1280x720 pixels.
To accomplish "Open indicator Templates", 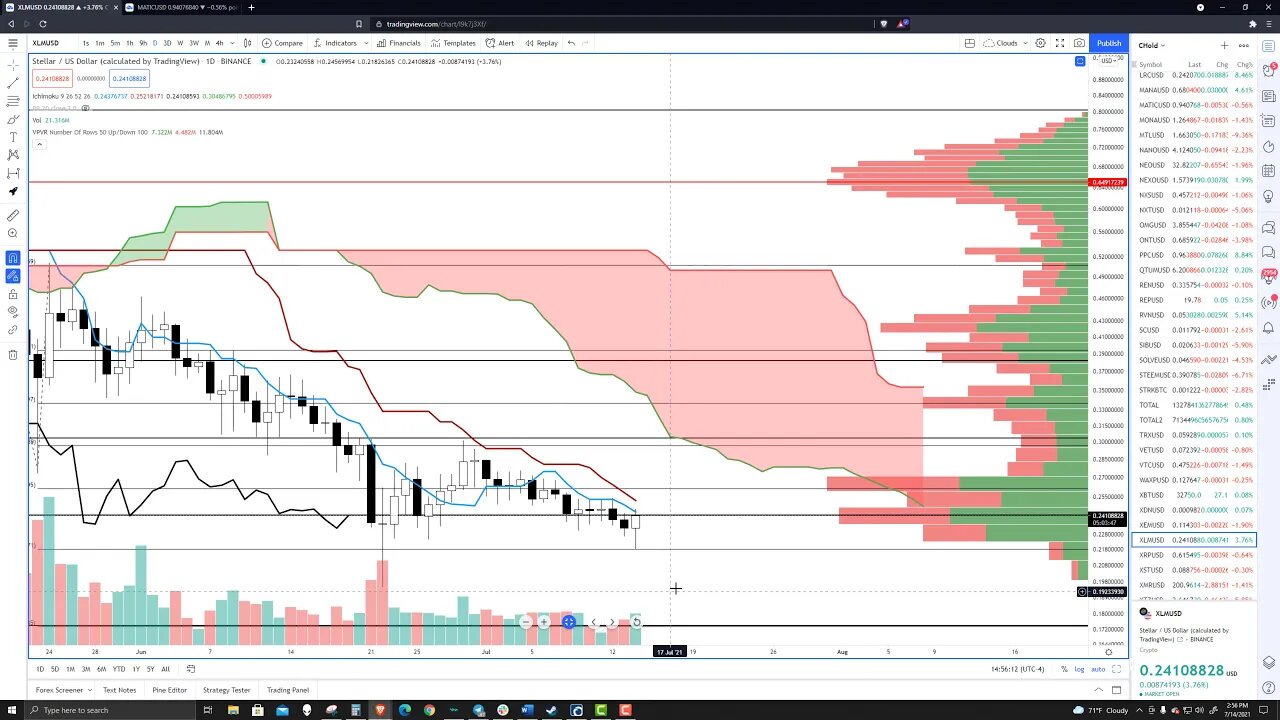I will [x=454, y=43].
